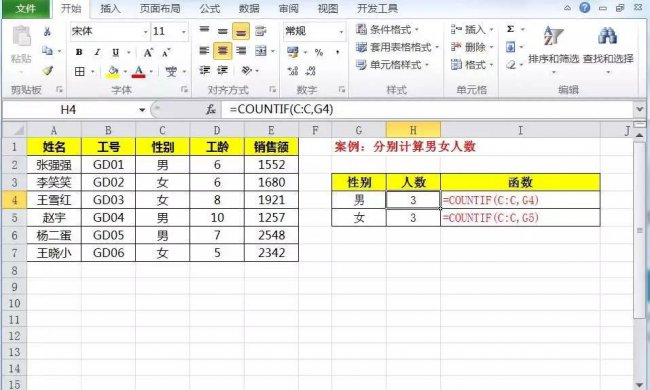Toggle center horizontal alignment

[223, 51]
